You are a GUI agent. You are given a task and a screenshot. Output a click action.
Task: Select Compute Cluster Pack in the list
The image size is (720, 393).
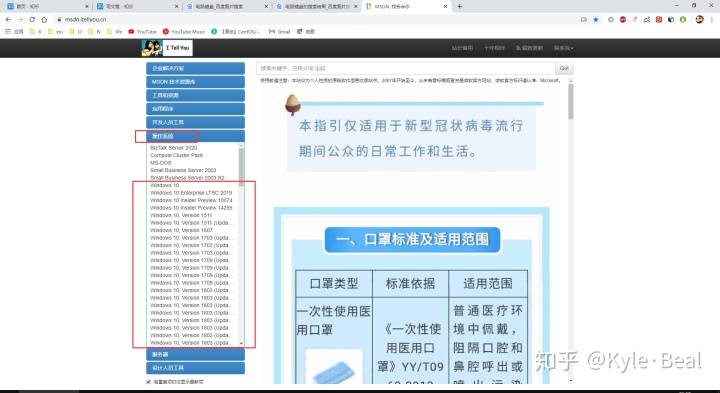176,155
